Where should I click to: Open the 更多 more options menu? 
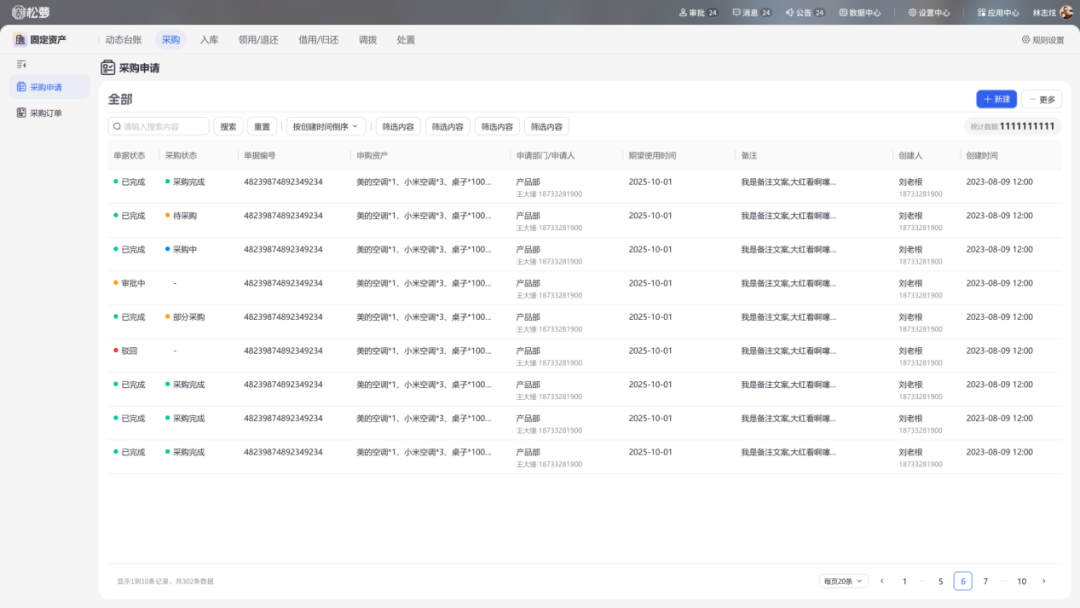[x=1041, y=99]
